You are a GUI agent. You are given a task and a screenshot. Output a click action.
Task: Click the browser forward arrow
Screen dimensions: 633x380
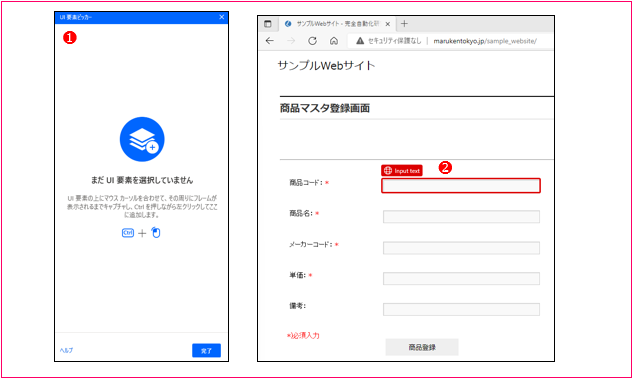[x=291, y=41]
